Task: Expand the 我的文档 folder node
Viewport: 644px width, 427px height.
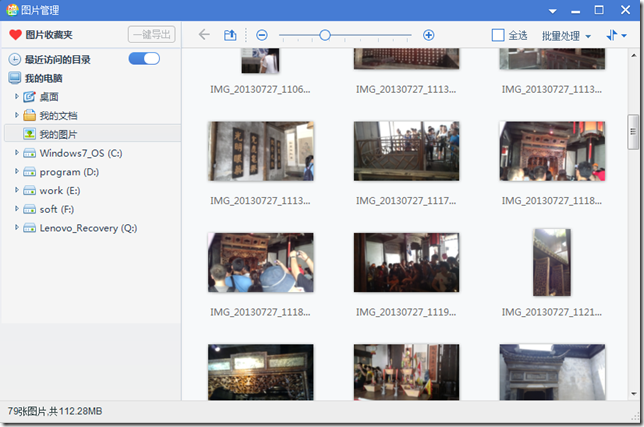Action: tap(17, 116)
